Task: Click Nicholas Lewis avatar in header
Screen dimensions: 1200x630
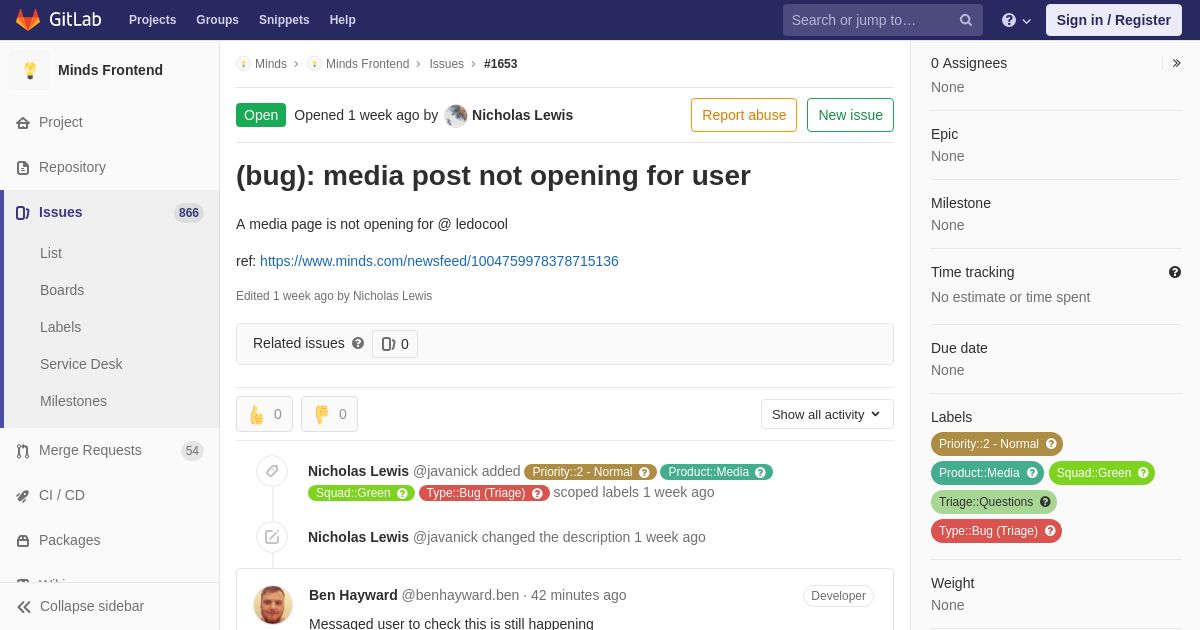Action: [x=456, y=115]
